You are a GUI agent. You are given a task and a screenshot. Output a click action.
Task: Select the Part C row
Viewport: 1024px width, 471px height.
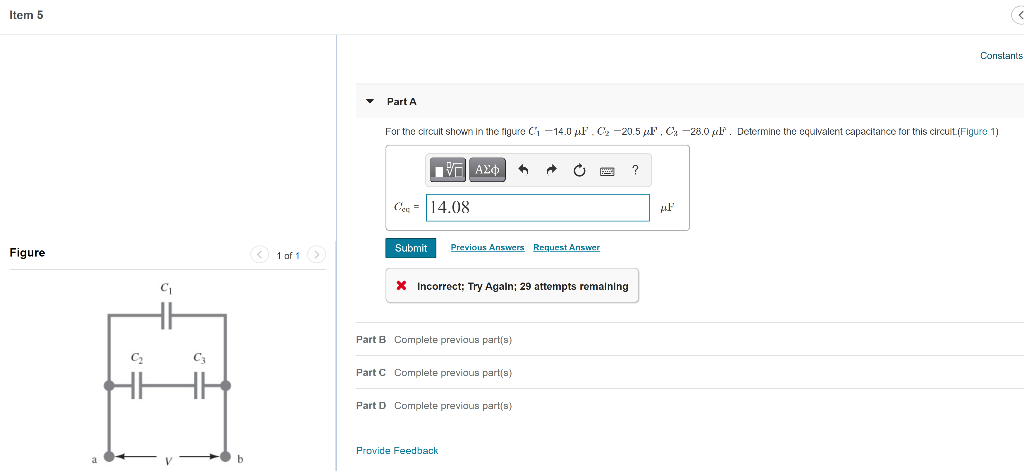click(x=690, y=372)
